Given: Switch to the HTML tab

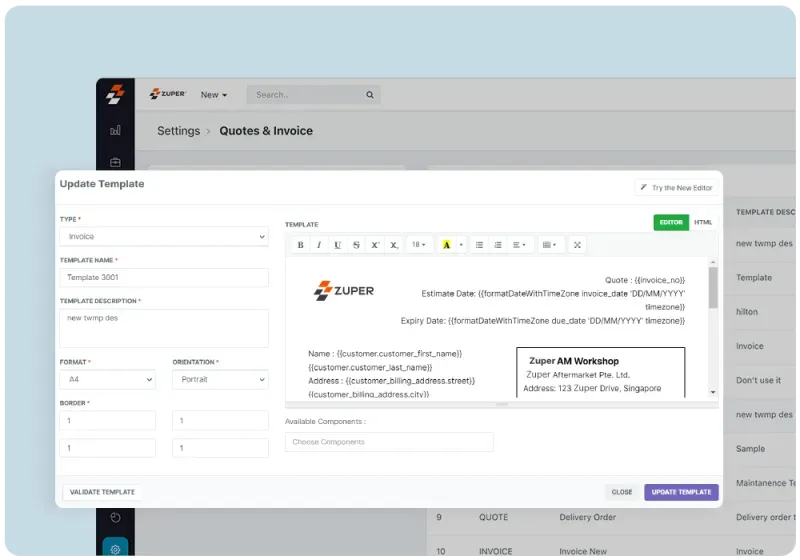Looking at the screenshot, I should click(x=703, y=222).
